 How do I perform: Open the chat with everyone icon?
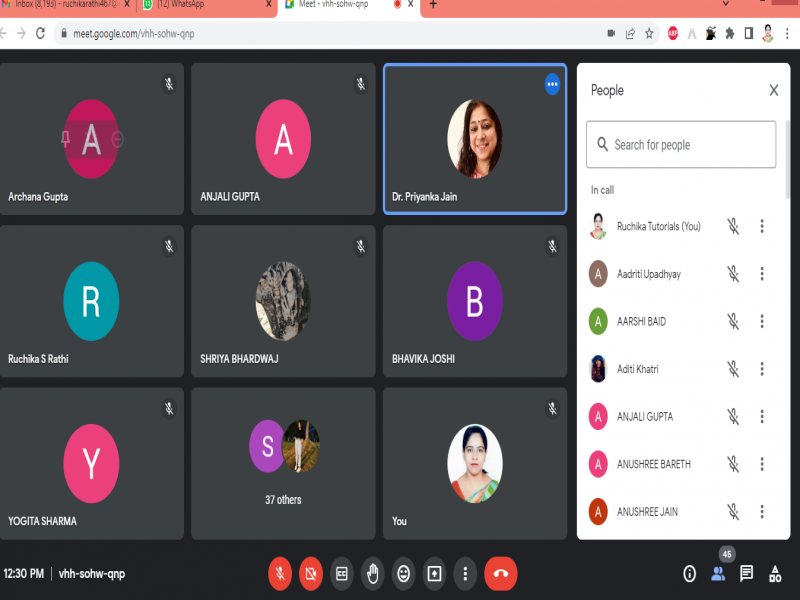[x=746, y=574]
